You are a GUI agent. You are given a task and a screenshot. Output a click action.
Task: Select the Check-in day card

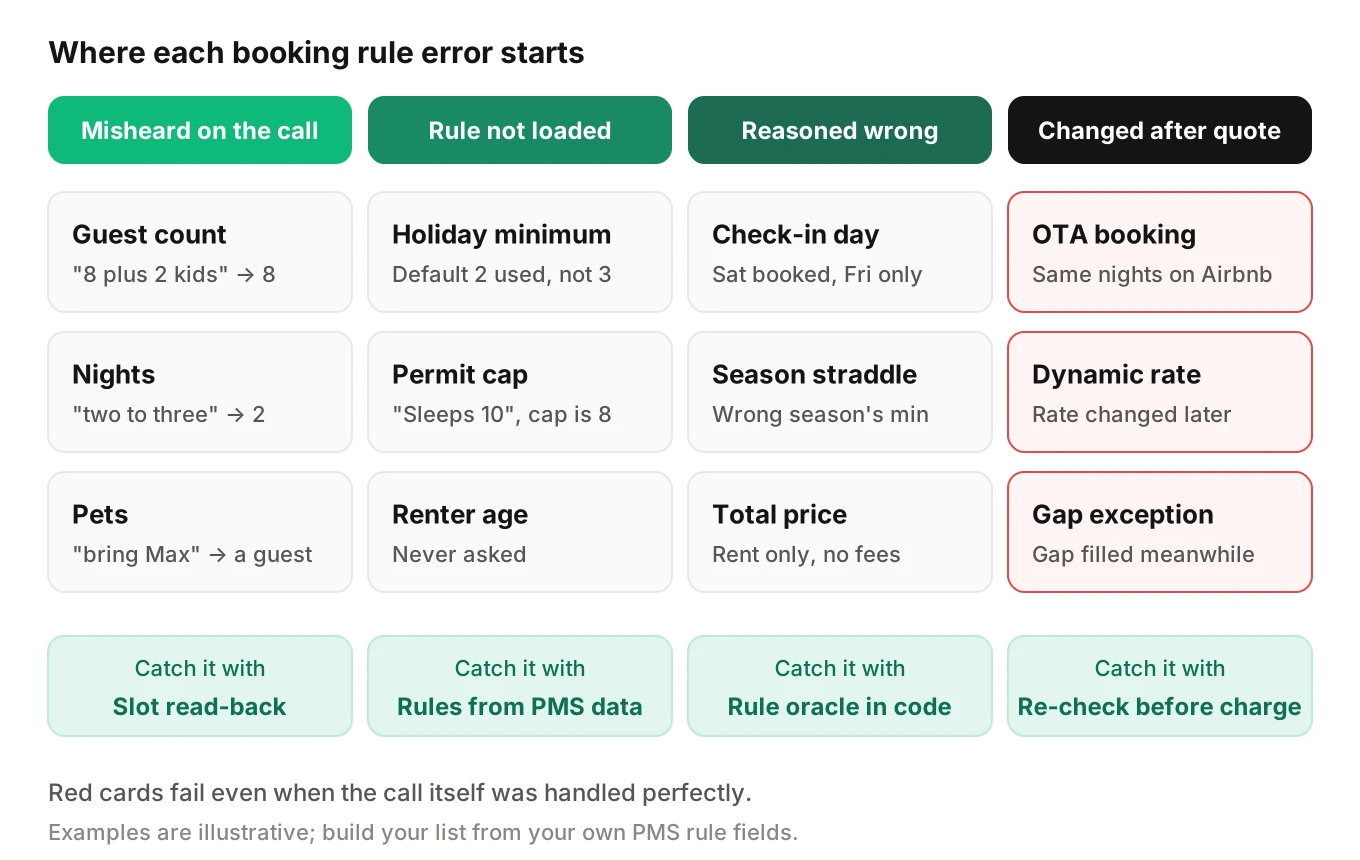tap(840, 252)
